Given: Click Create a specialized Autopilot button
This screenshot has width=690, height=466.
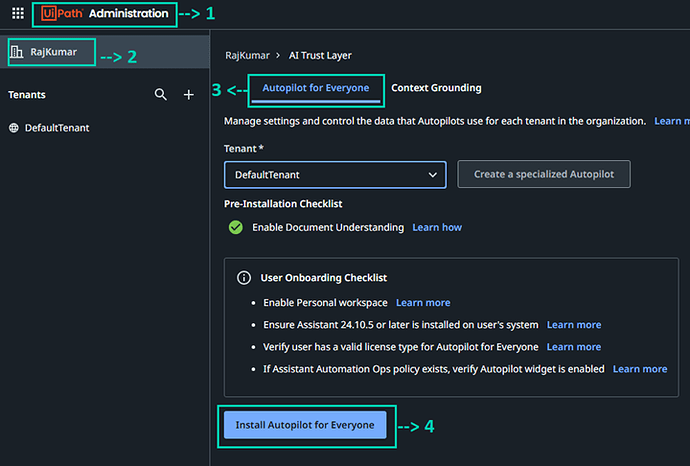Looking at the screenshot, I should (544, 174).
